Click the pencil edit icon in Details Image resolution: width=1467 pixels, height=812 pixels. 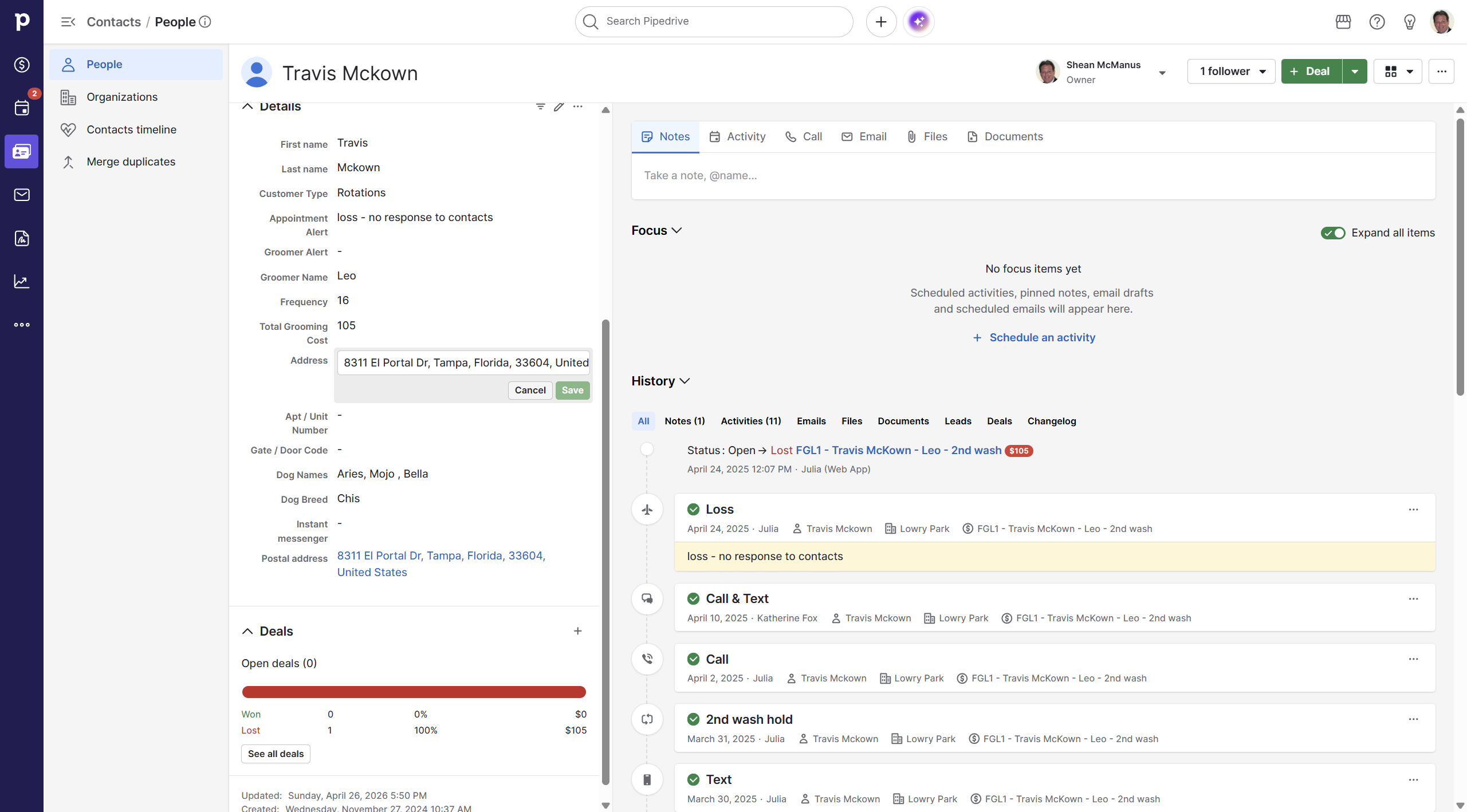point(559,107)
